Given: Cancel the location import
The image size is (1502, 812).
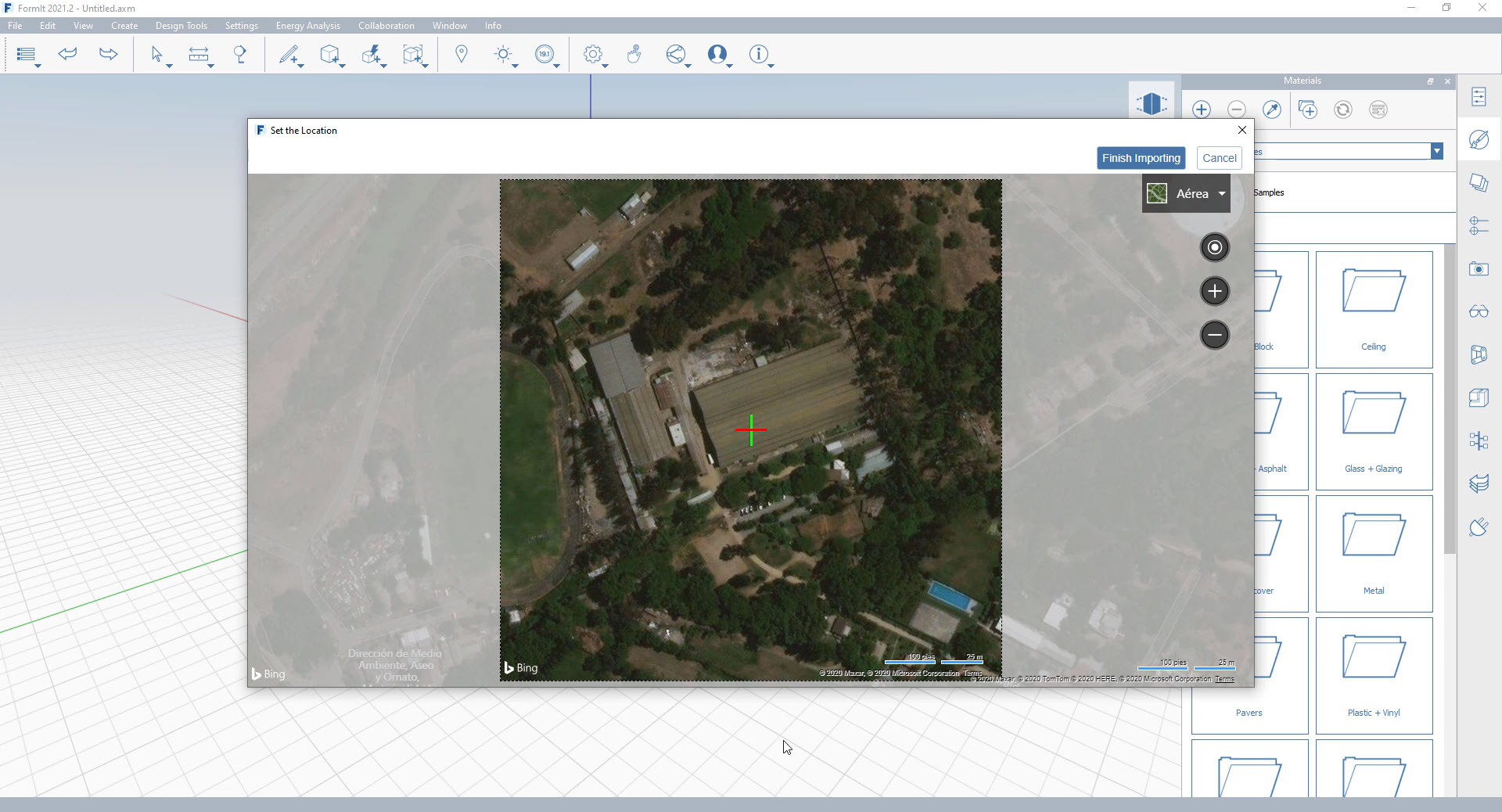Looking at the screenshot, I should tap(1219, 158).
